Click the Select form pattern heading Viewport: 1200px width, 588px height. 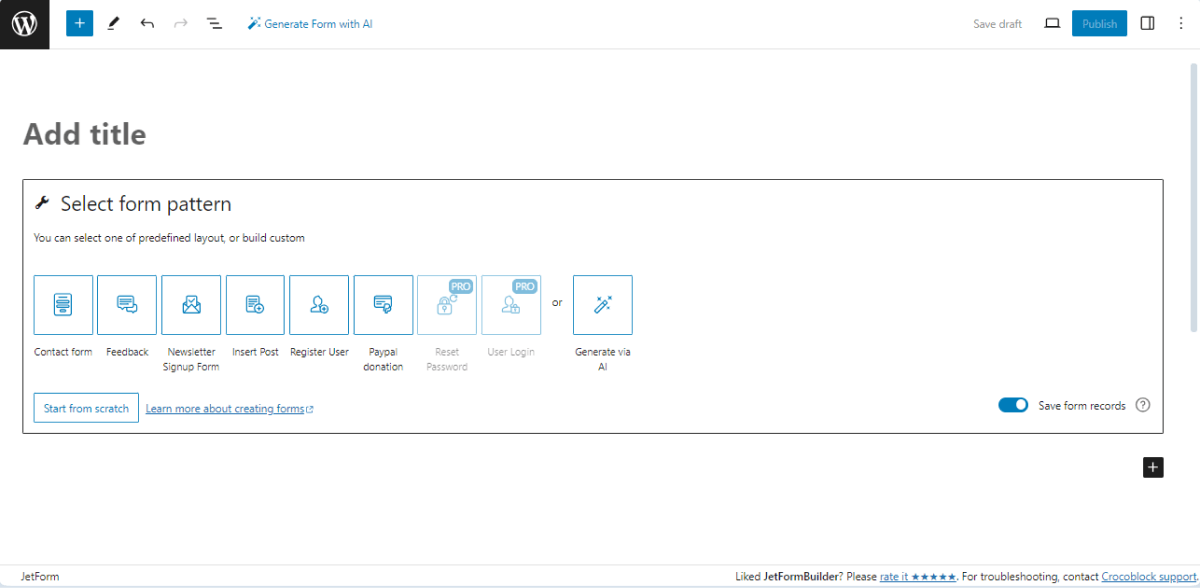(146, 204)
